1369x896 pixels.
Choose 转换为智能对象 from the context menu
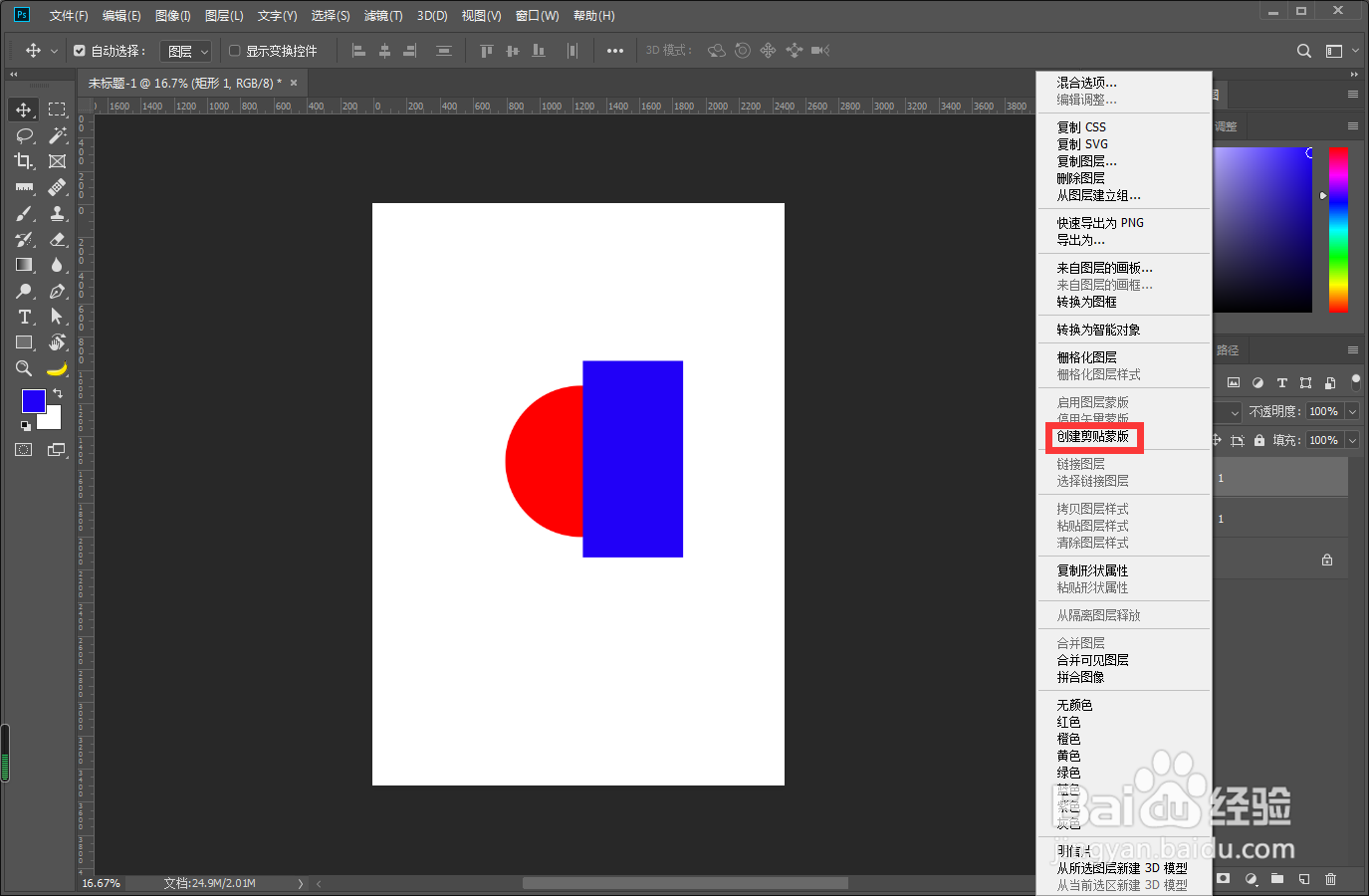[1098, 330]
